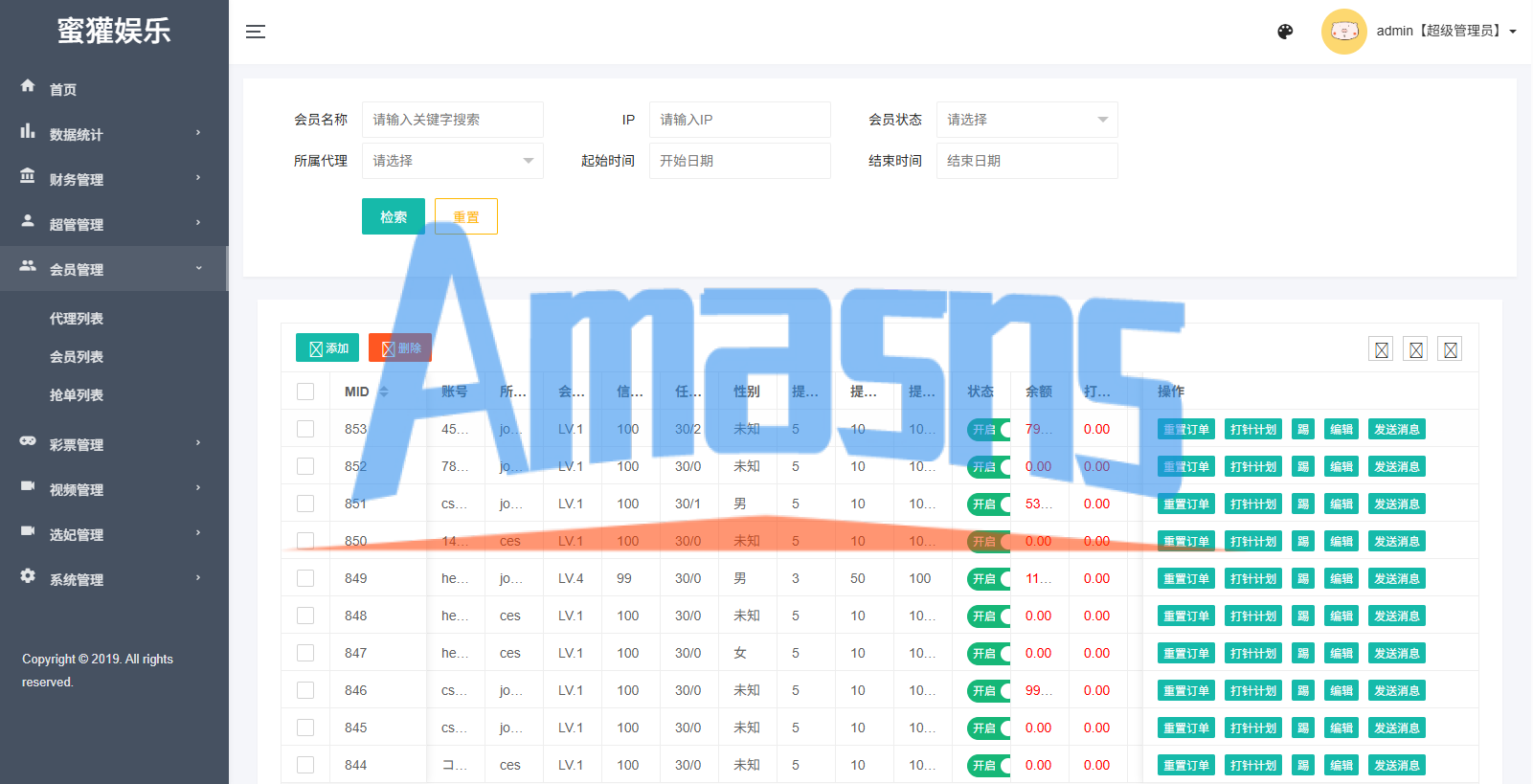Focus the 会员名称 keyword search field
The height and width of the screenshot is (784, 1533).
click(x=452, y=120)
